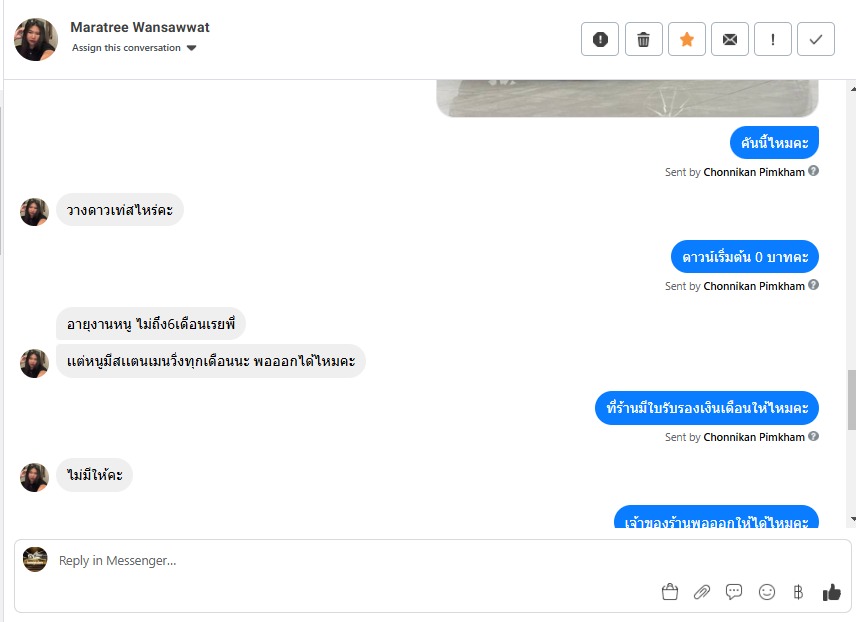Open the emoji picker smiley icon
This screenshot has width=856, height=622.
click(x=767, y=592)
